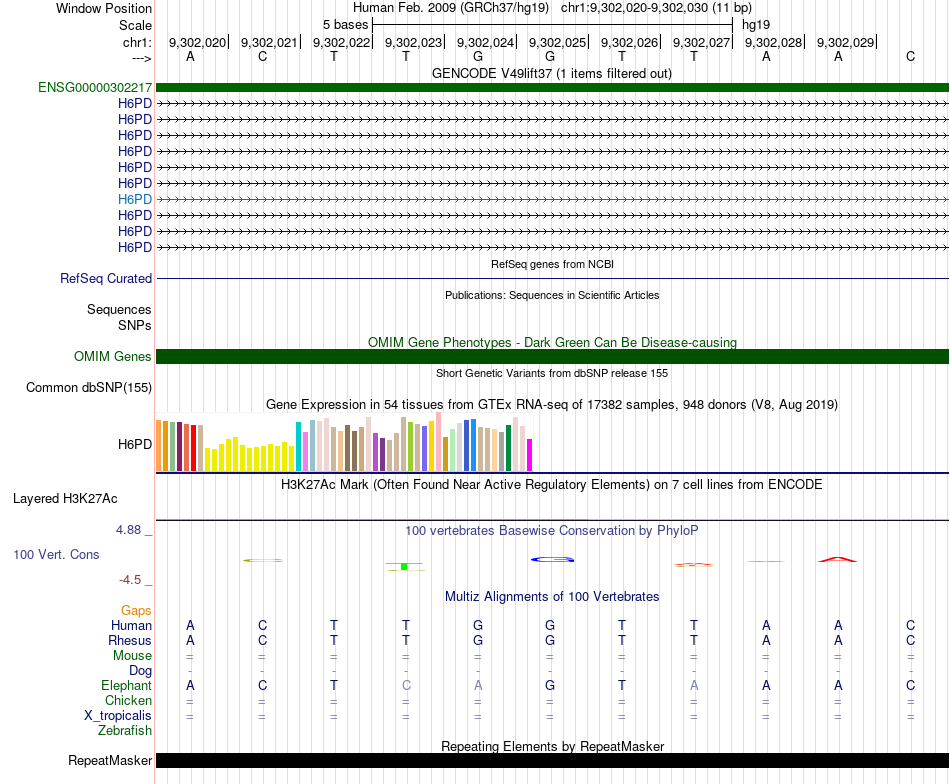Image resolution: width=950 pixels, height=784 pixels.
Task: Click '100 vertebrates Basewise Conservation by PhyloP' title
Action: [x=552, y=531]
